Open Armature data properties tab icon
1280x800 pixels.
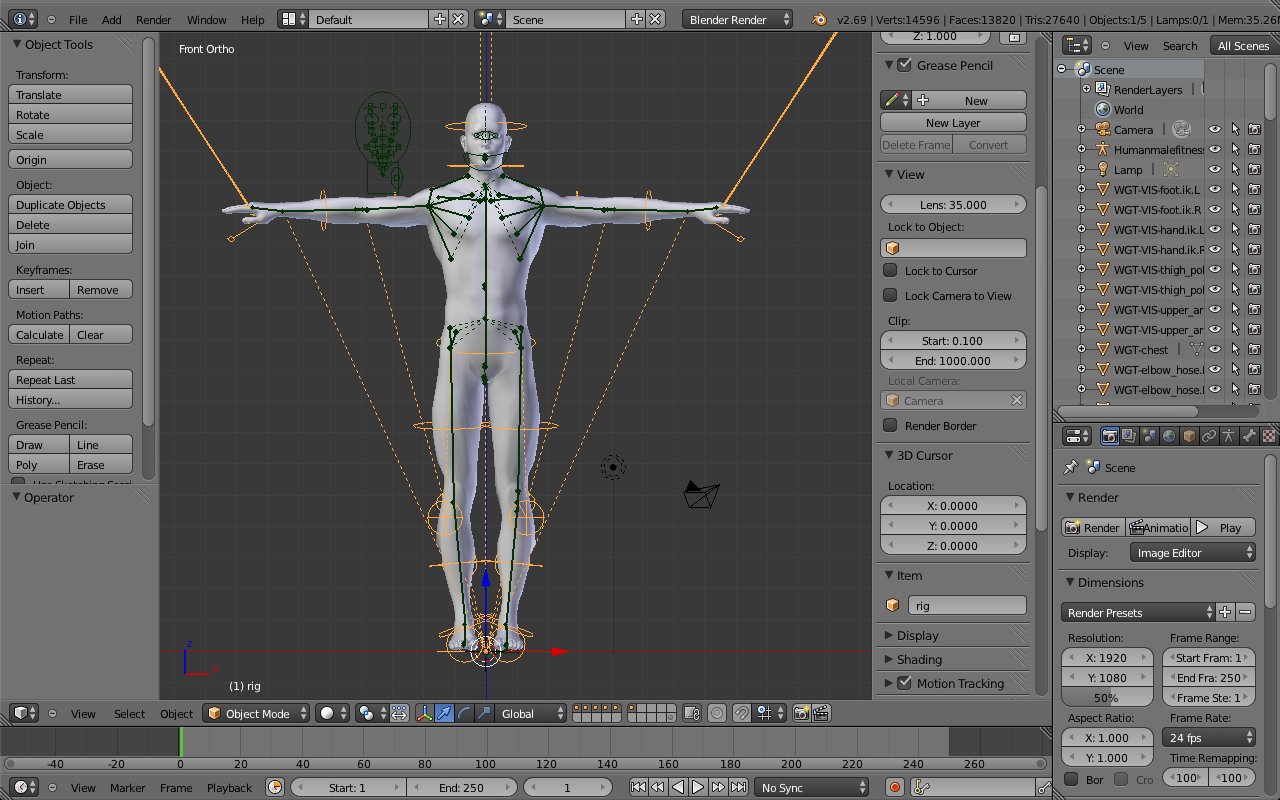(1229, 436)
